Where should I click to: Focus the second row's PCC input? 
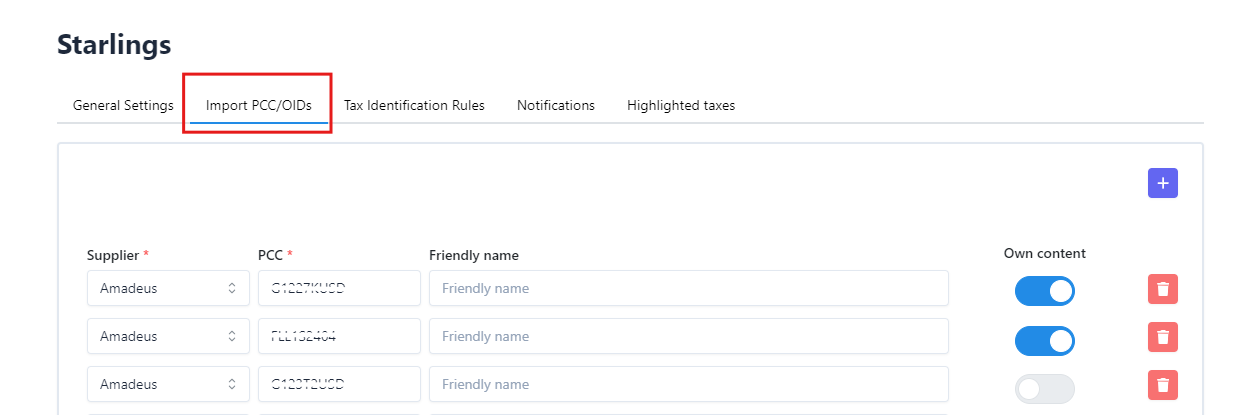click(339, 337)
